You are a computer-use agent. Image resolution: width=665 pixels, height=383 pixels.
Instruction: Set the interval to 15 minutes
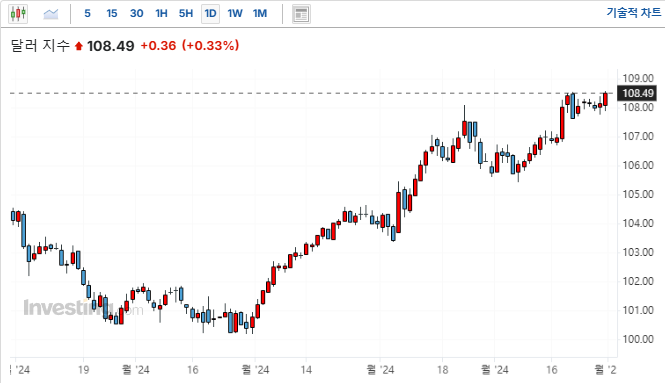coord(112,14)
